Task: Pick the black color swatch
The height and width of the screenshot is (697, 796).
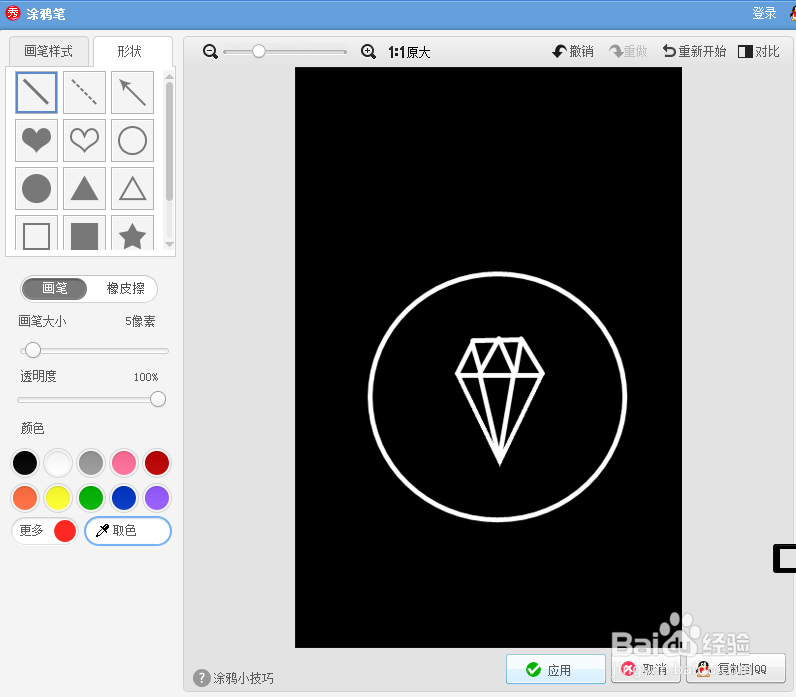Action: (x=25, y=463)
